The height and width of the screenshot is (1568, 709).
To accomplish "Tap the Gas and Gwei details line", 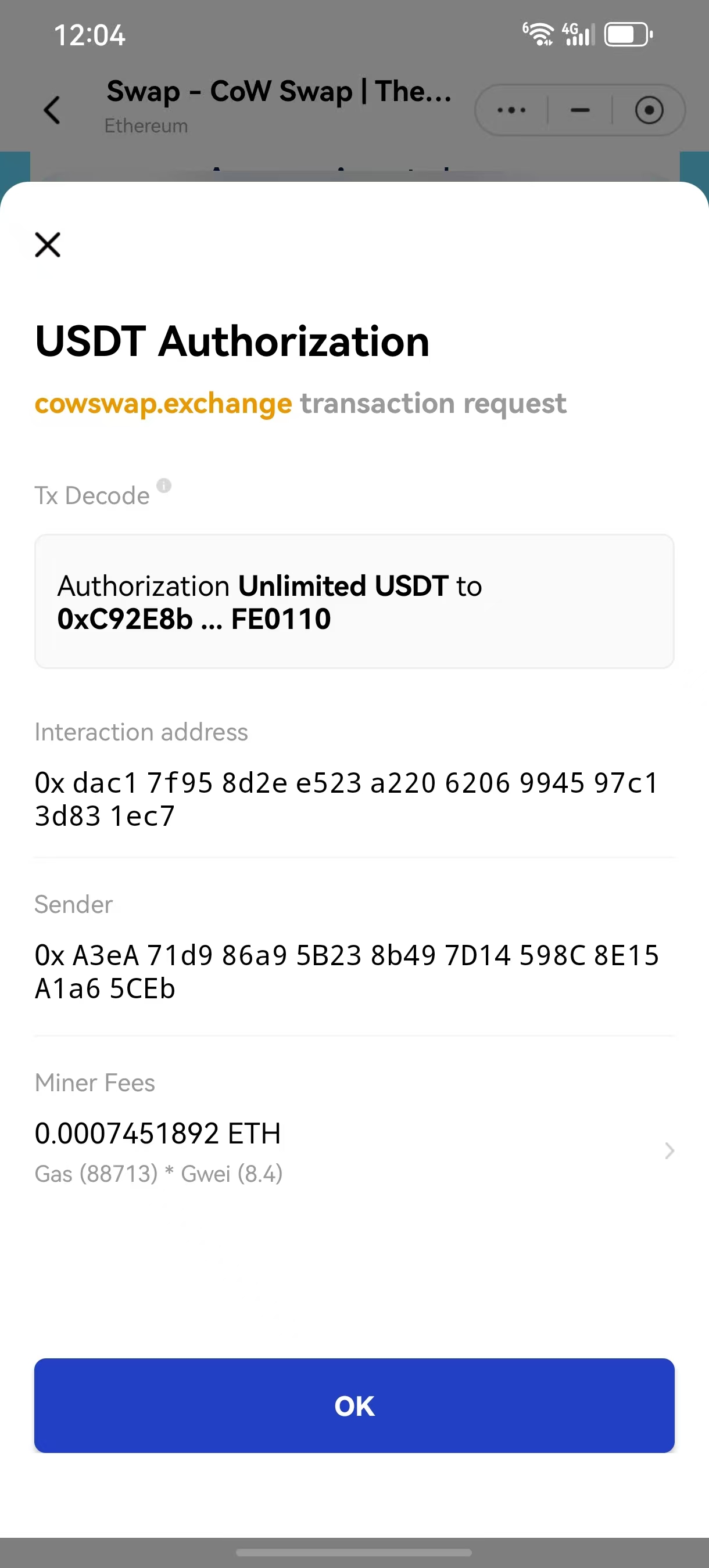I will click(x=159, y=1174).
